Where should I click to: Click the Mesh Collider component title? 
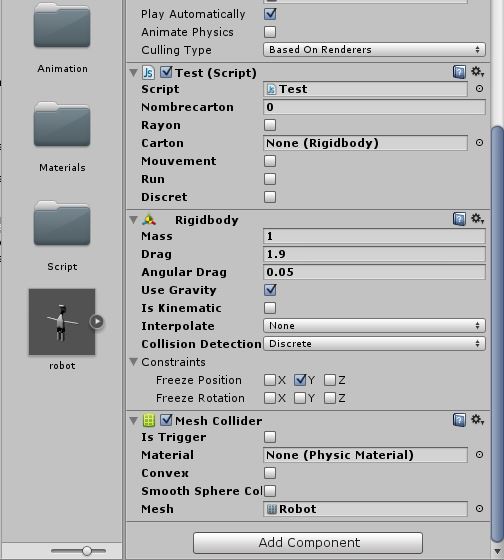click(219, 421)
